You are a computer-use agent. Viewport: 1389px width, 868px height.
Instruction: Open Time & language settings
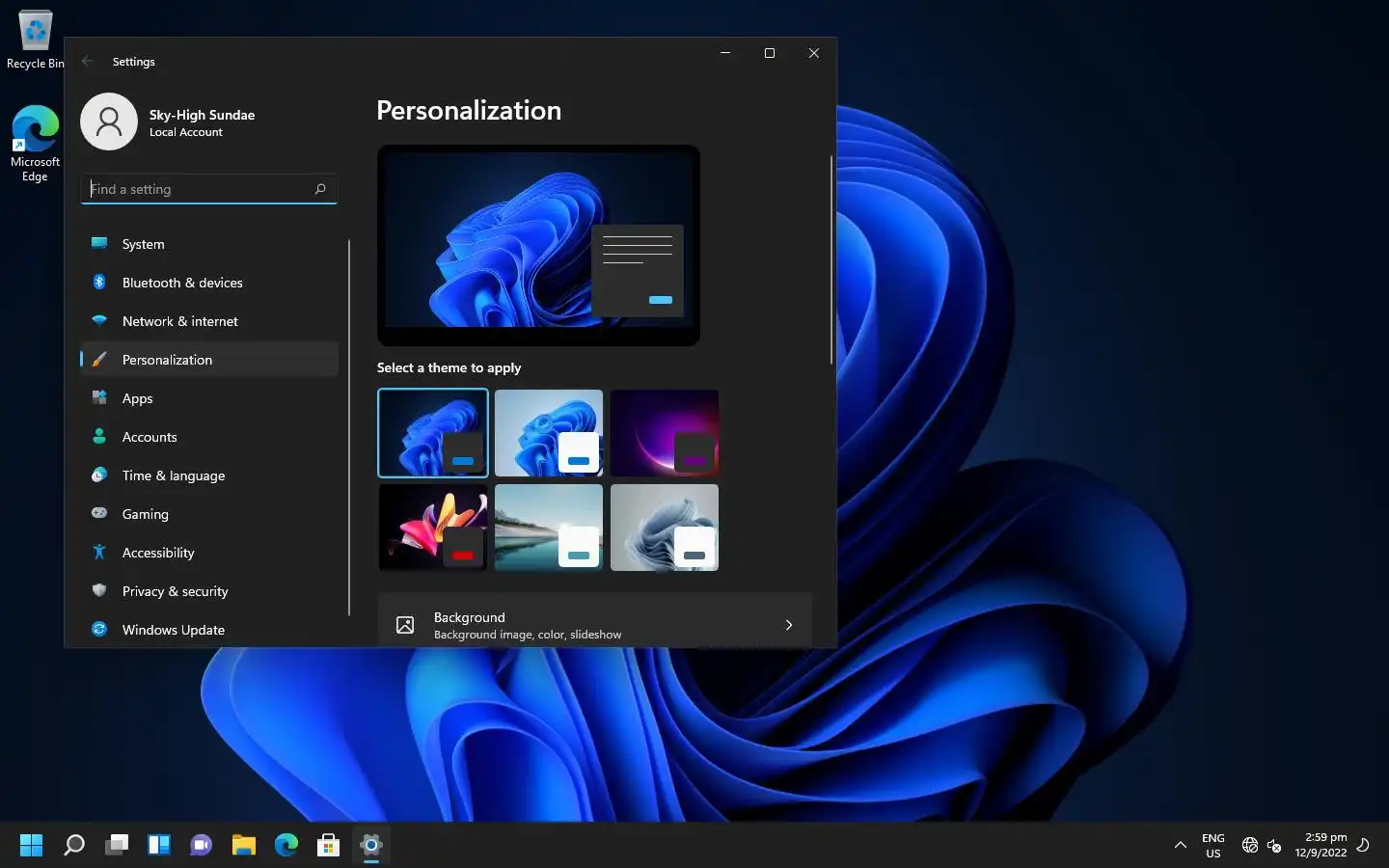(x=209, y=475)
